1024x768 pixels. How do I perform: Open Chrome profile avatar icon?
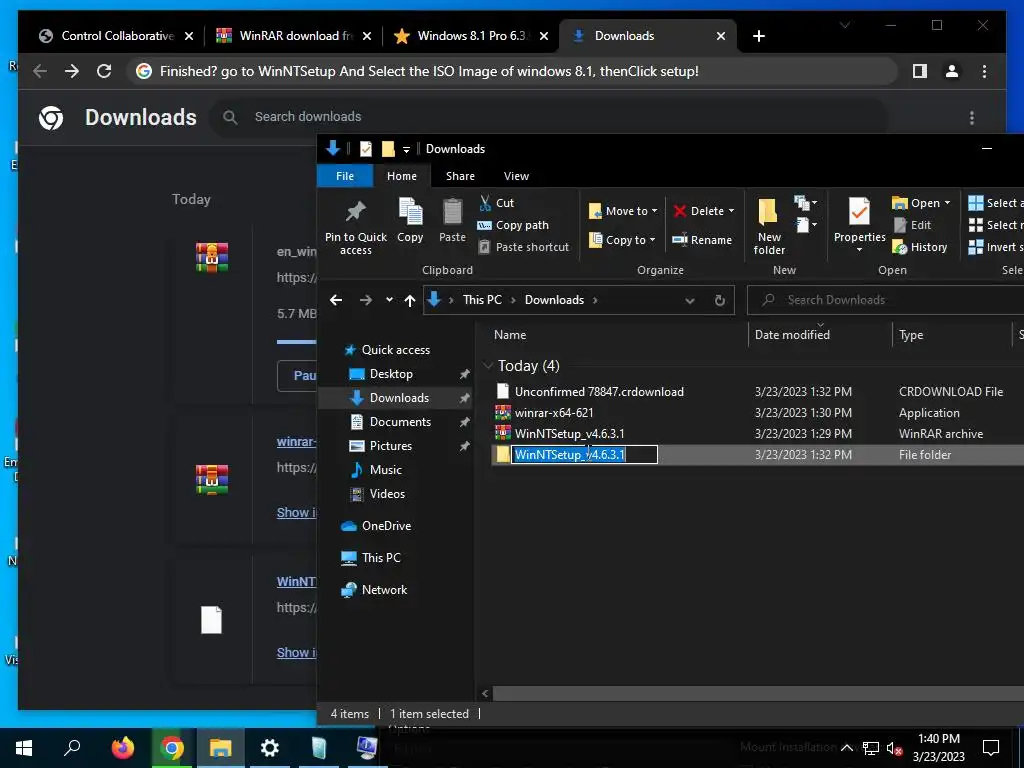(x=952, y=71)
